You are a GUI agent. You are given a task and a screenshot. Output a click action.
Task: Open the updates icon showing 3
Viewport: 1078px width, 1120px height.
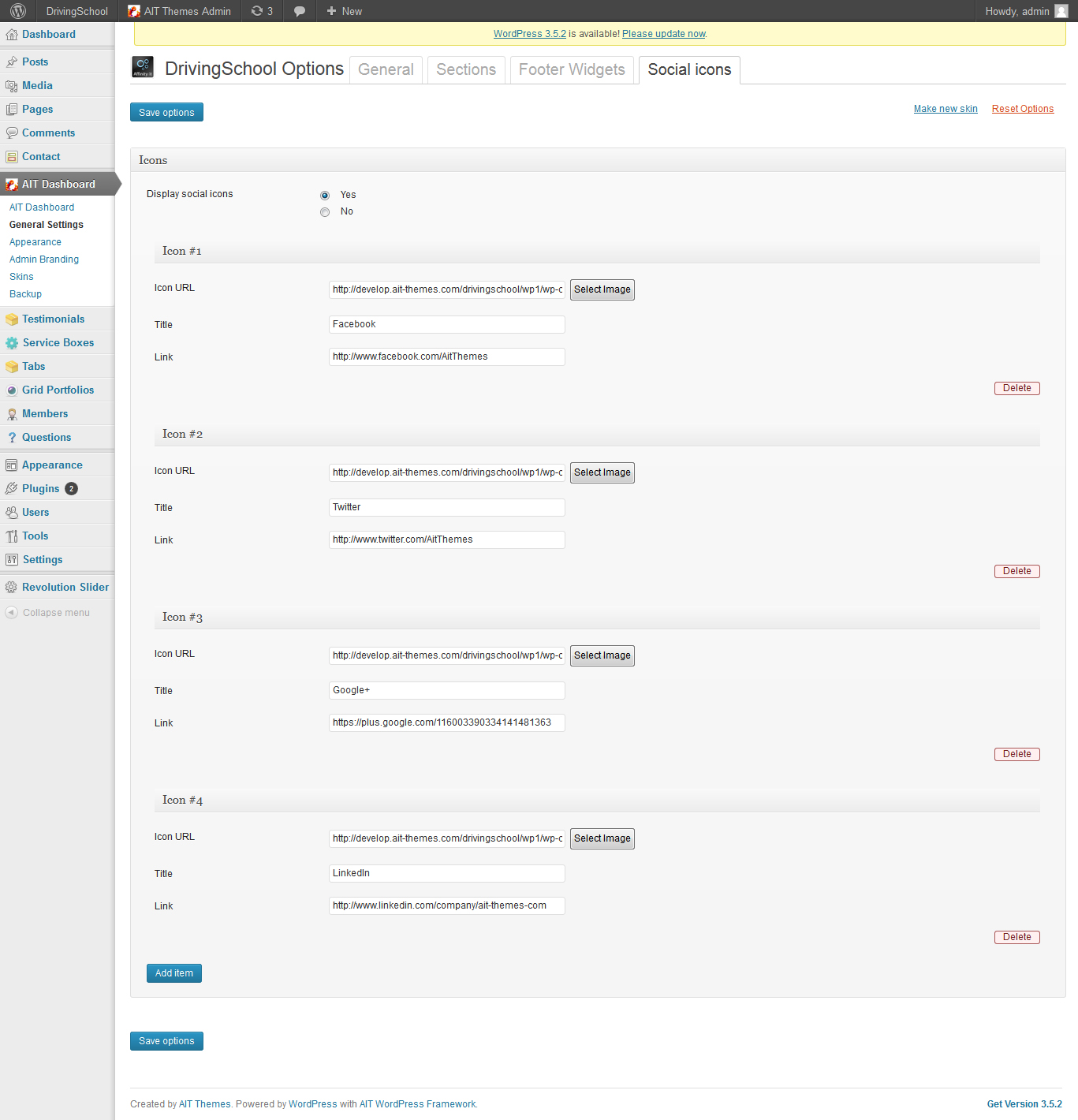tap(262, 11)
